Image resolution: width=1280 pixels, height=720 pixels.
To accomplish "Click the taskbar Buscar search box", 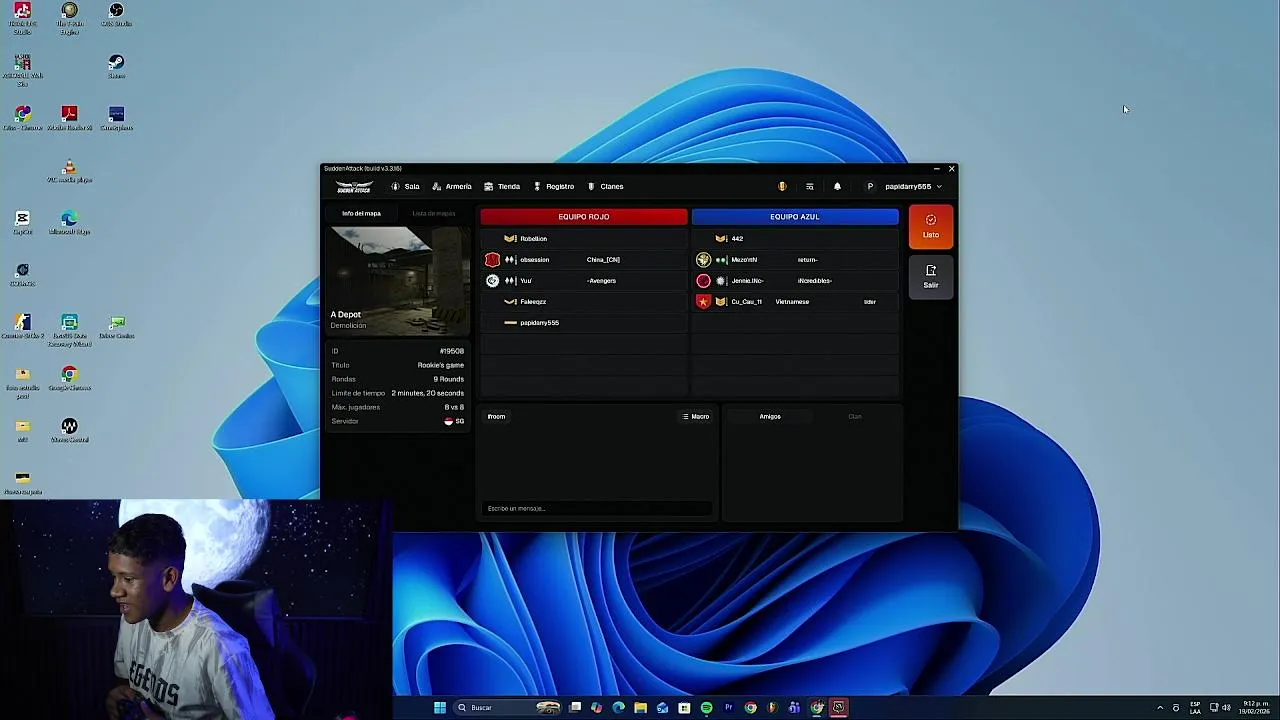I will (x=507, y=708).
